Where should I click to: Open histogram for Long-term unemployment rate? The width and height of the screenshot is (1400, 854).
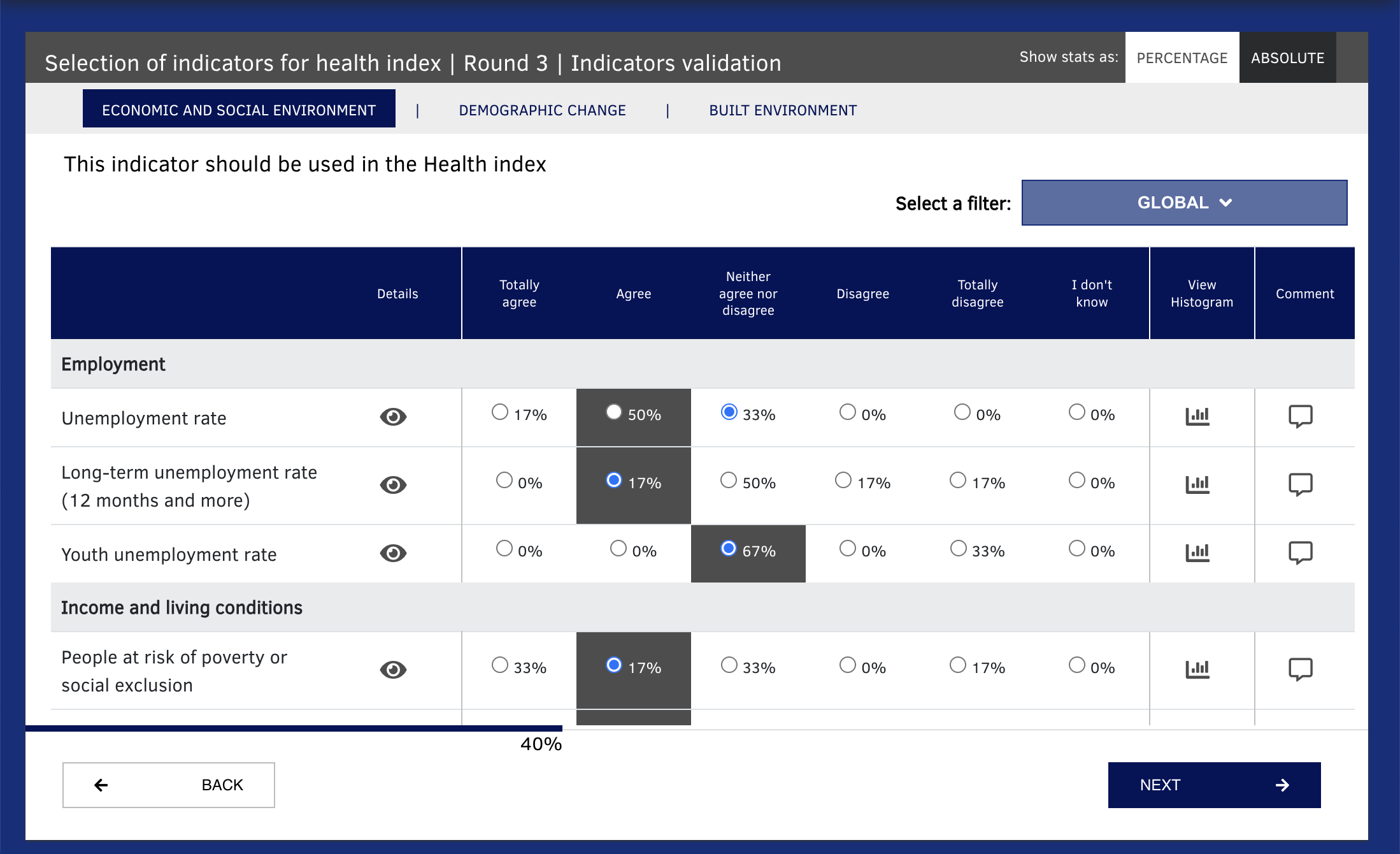(x=1197, y=485)
